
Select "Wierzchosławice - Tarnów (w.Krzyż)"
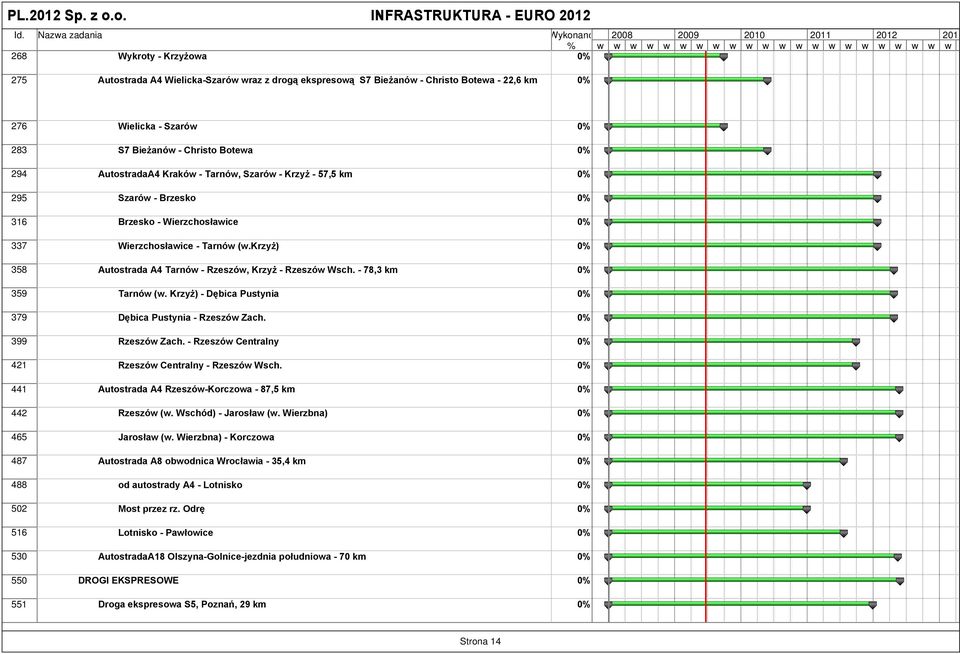coord(198,246)
